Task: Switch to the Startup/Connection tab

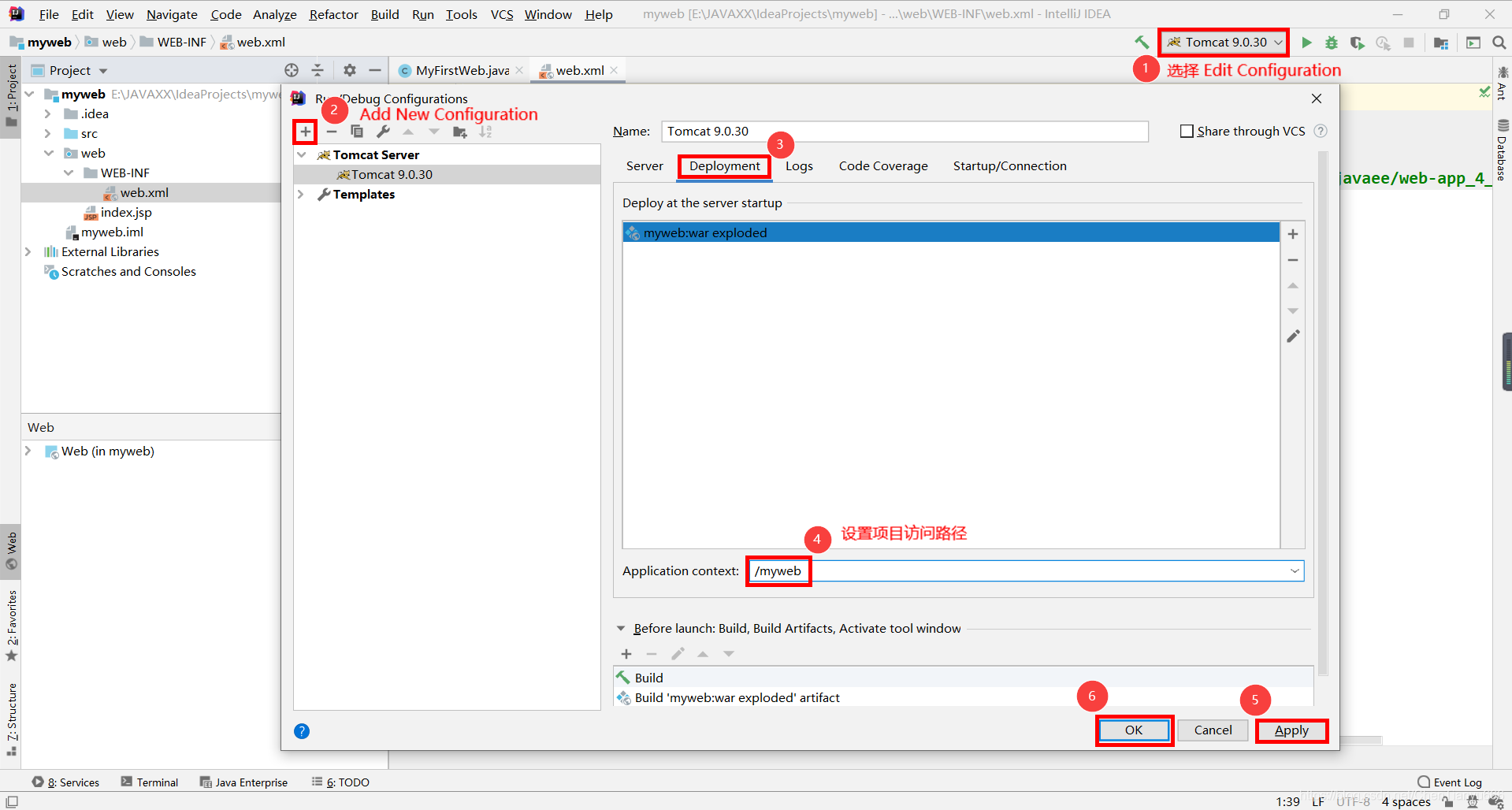Action: click(x=1009, y=166)
